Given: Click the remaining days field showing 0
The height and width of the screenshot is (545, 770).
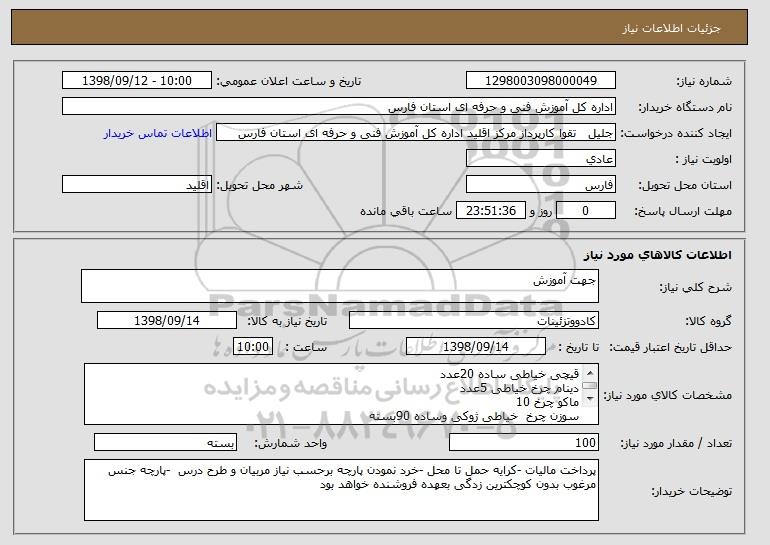Looking at the screenshot, I should [x=585, y=211].
